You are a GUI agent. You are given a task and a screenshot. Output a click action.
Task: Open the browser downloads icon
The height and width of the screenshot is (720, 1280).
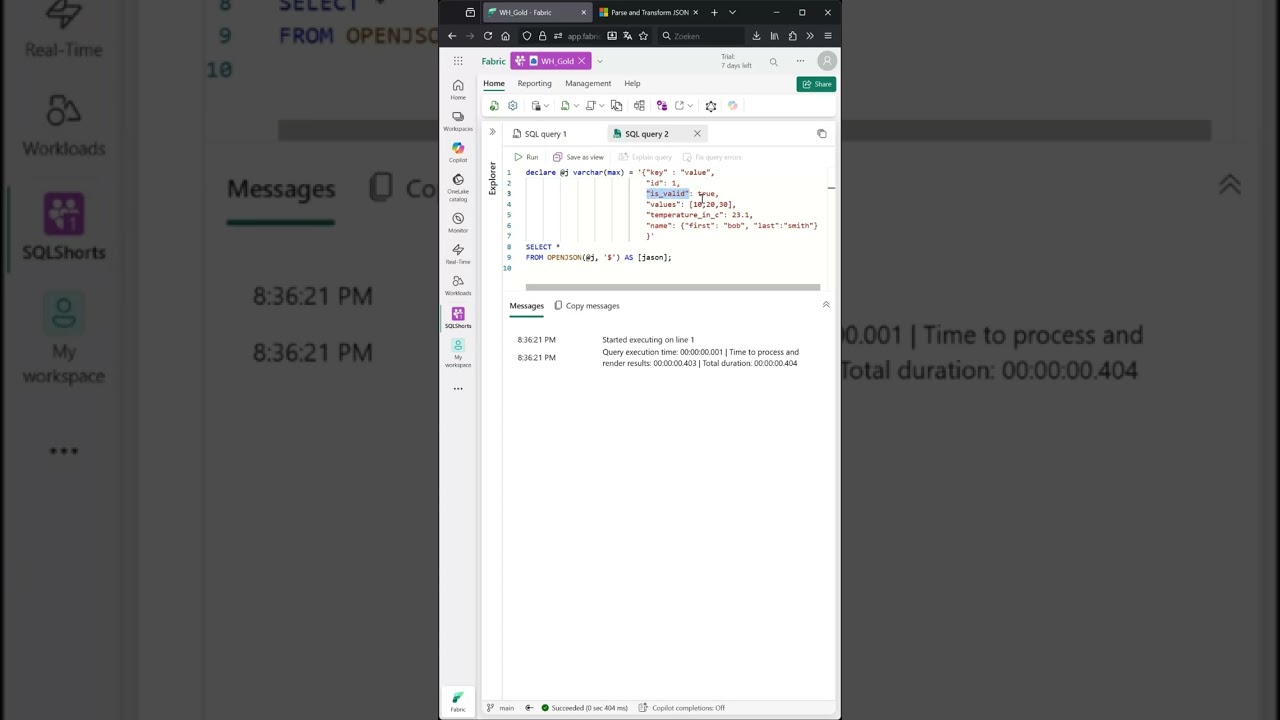(756, 36)
